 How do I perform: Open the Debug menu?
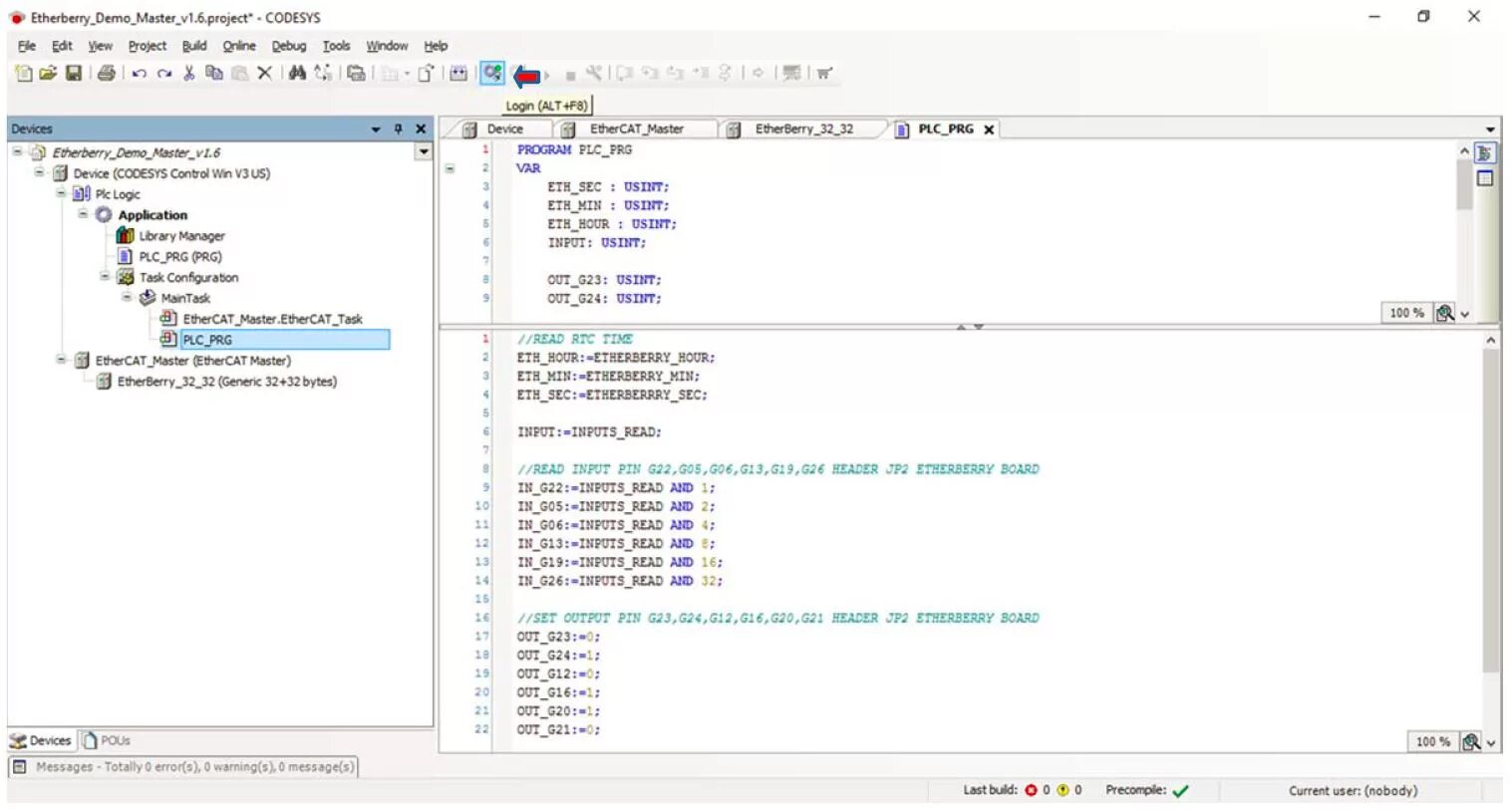289,46
